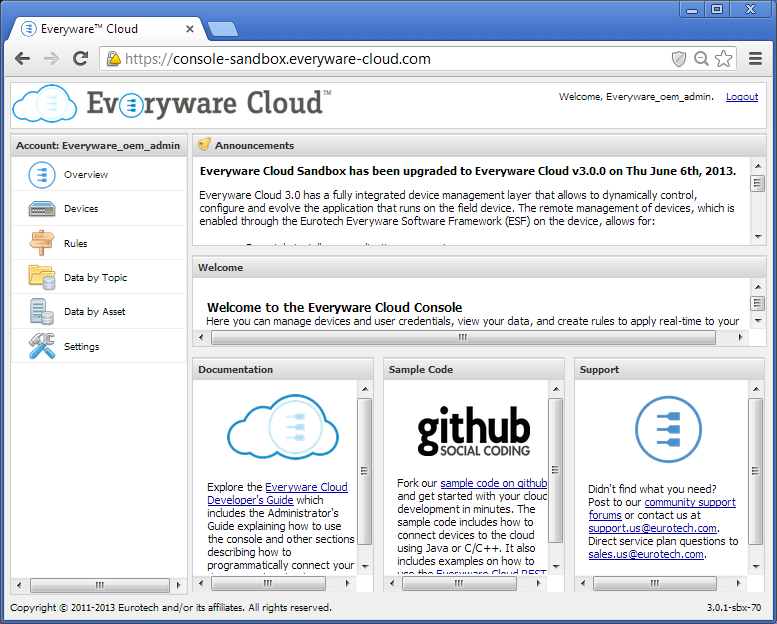Click Support panel horizontal scrollbar thumb

(655, 583)
